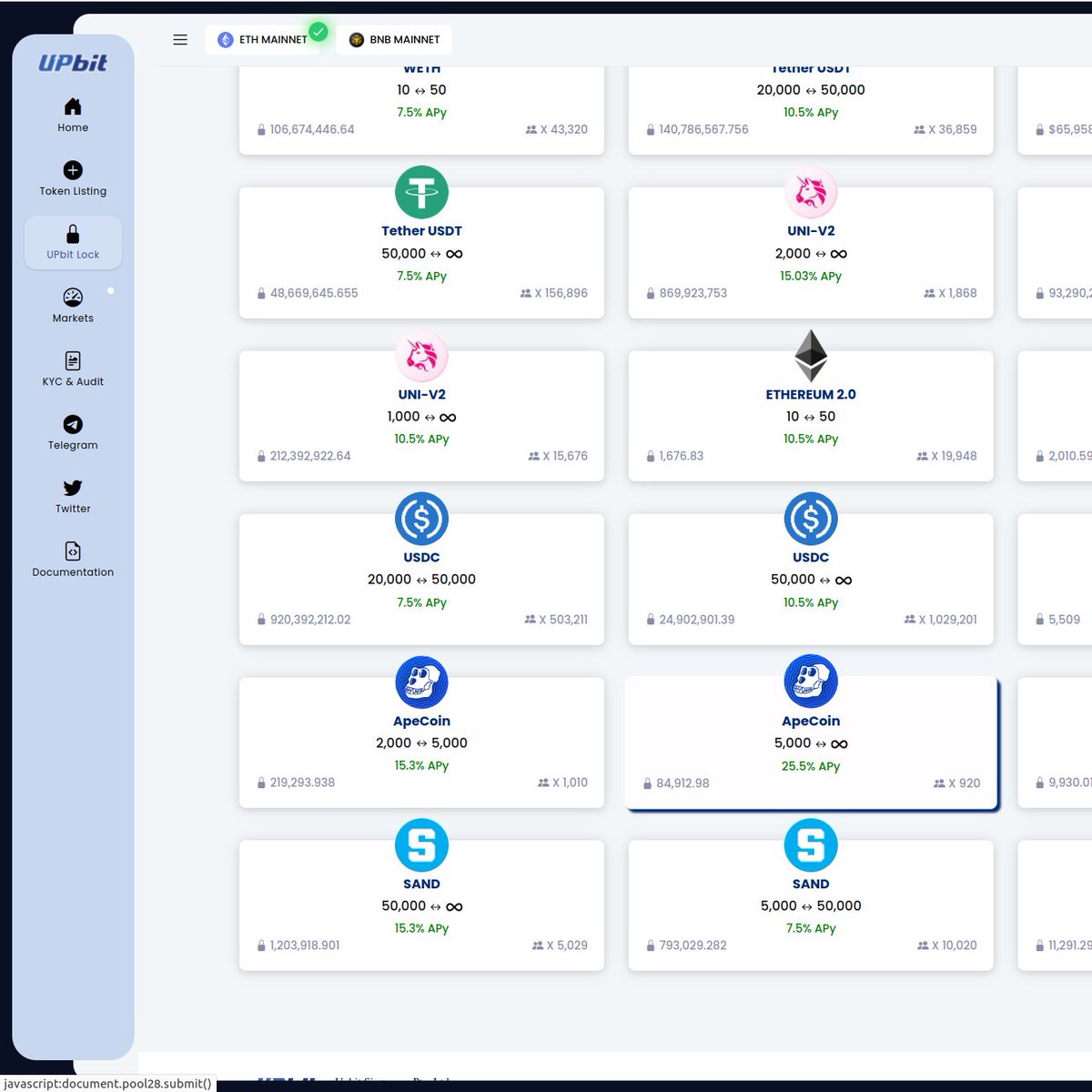Open ApeCoin 5,000 infinity pool title

811,721
